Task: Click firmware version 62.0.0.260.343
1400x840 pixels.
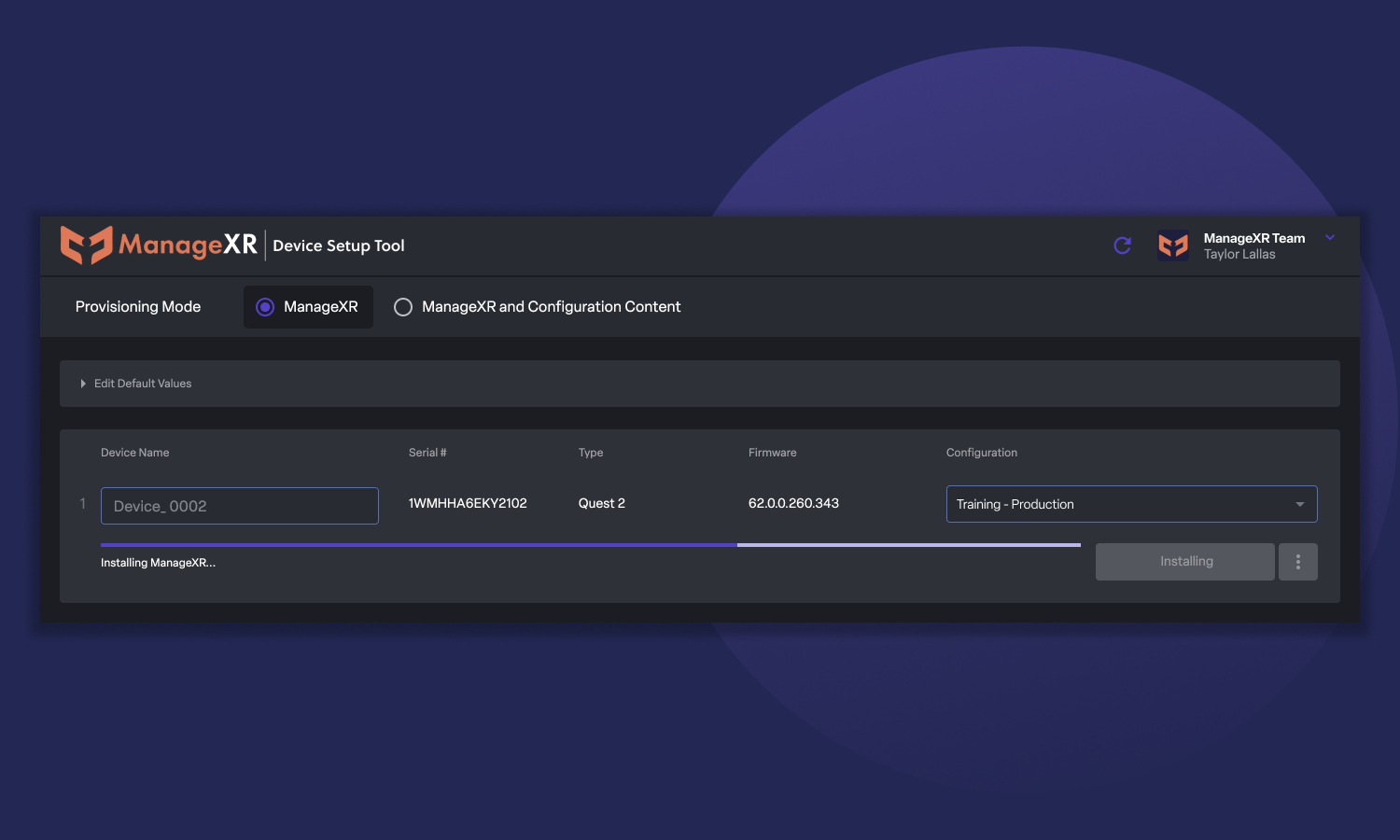Action: tap(793, 503)
